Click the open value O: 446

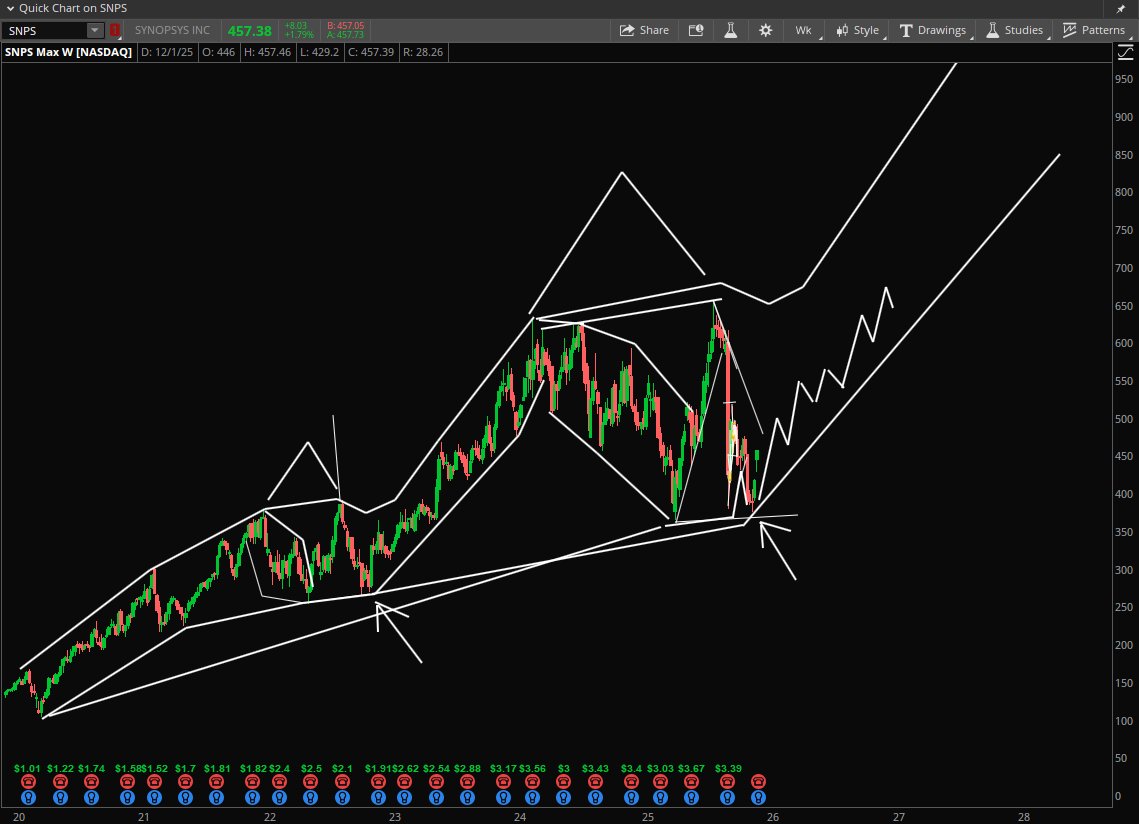point(219,52)
